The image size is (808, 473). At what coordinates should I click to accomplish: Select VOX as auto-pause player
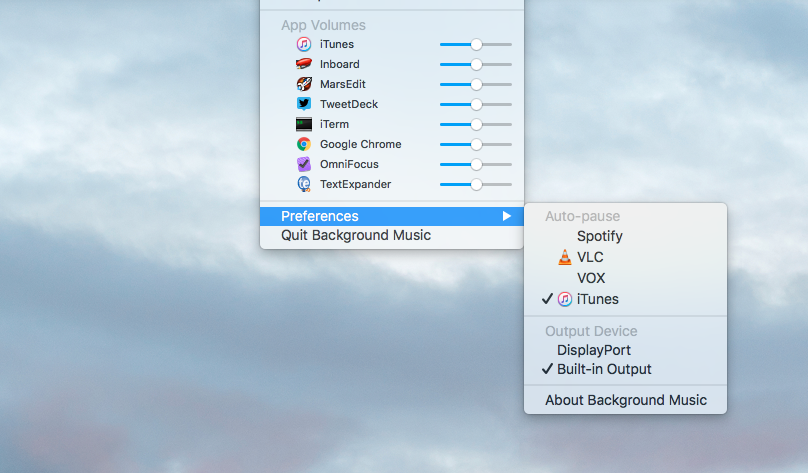click(626, 278)
